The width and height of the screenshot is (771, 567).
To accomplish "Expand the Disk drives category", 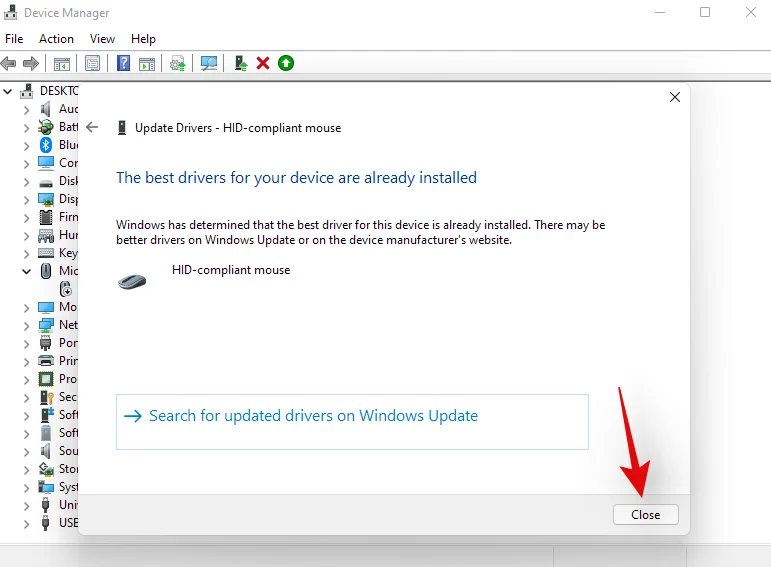I will pyautogui.click(x=27, y=182).
